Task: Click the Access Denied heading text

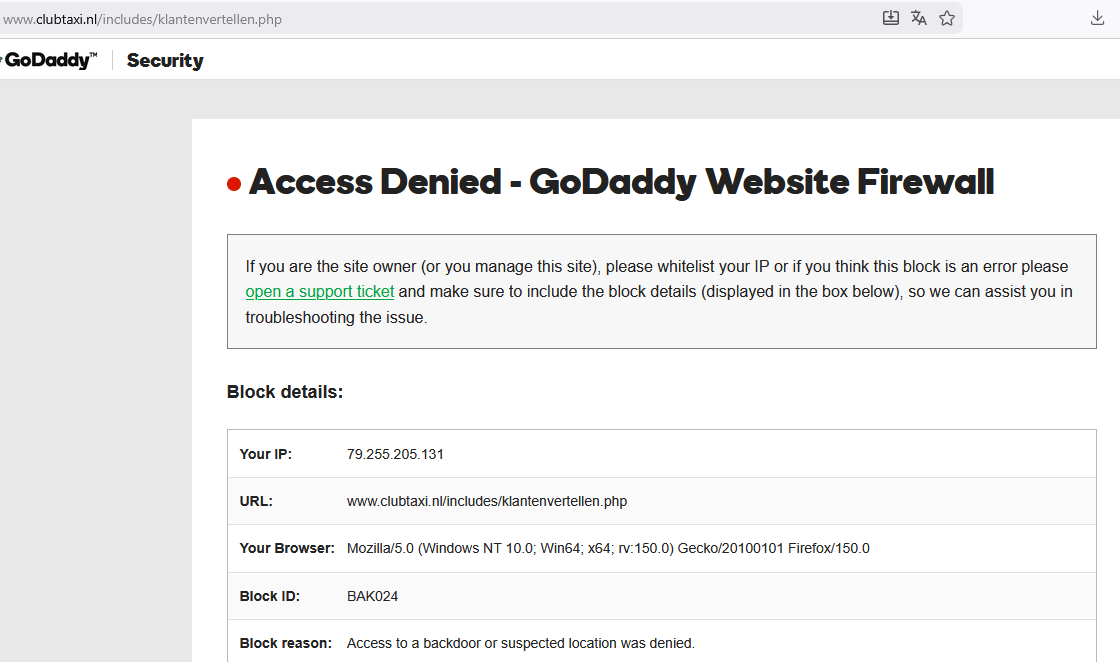Action: (x=621, y=182)
